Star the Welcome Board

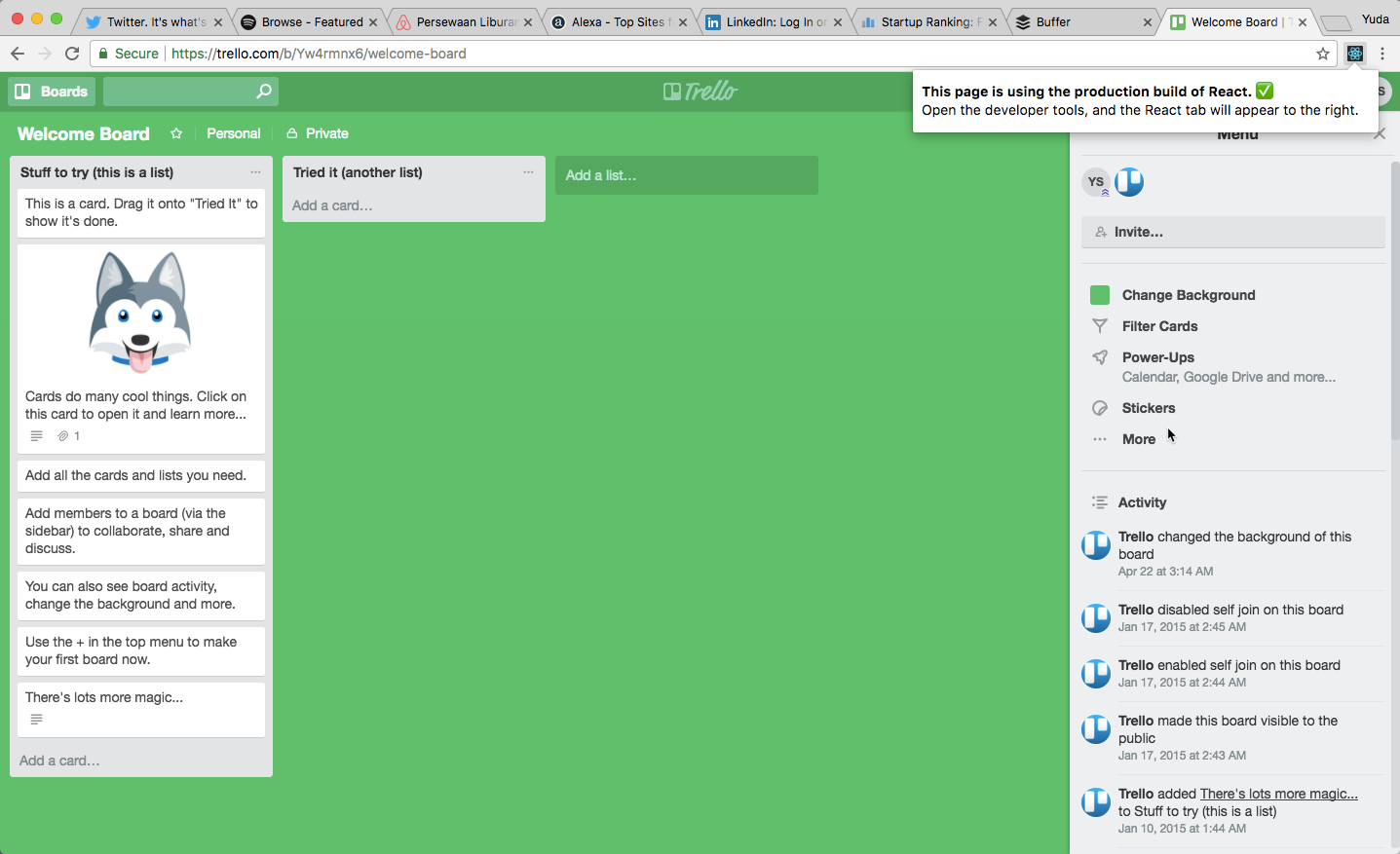[176, 133]
